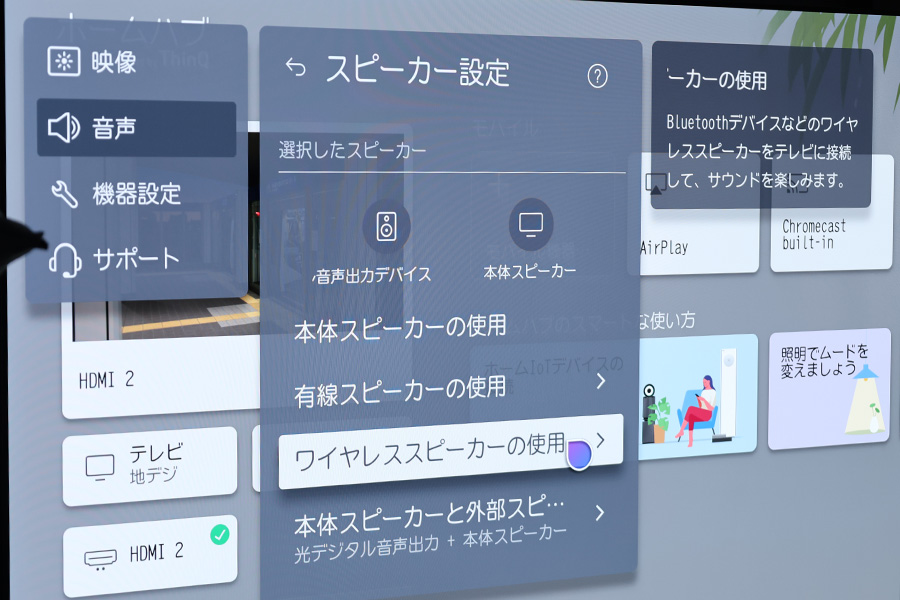Click the TV icon on テレビ card
Screen dimensions: 900x600
[x=100, y=468]
